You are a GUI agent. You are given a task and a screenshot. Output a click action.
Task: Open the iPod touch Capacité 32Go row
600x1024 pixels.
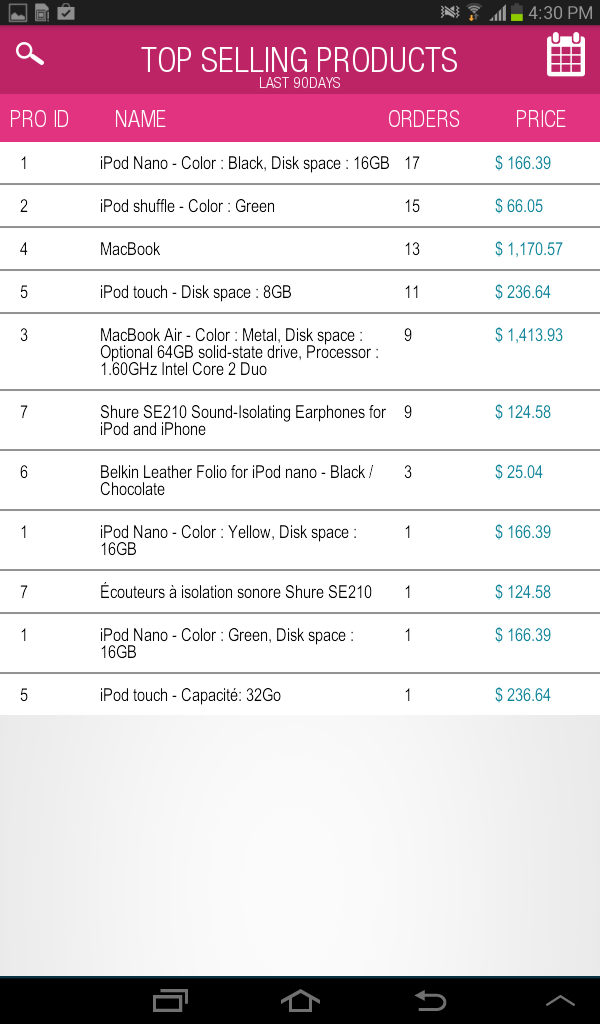click(x=300, y=695)
